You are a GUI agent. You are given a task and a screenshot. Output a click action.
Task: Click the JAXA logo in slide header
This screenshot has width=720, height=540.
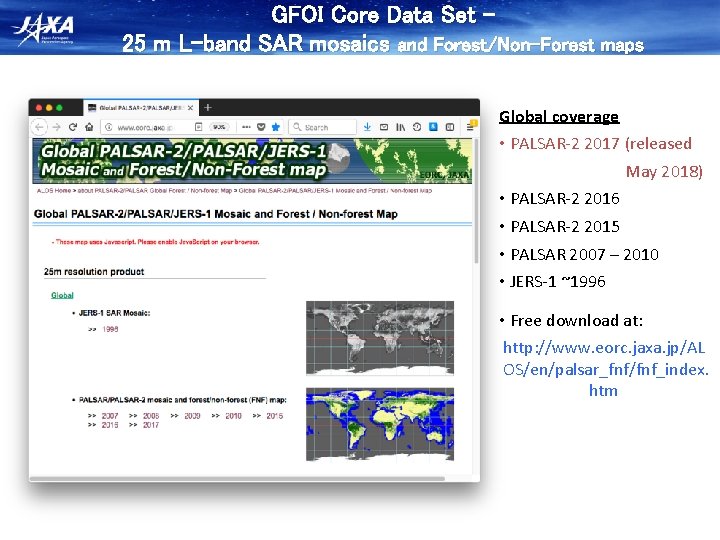[44, 30]
